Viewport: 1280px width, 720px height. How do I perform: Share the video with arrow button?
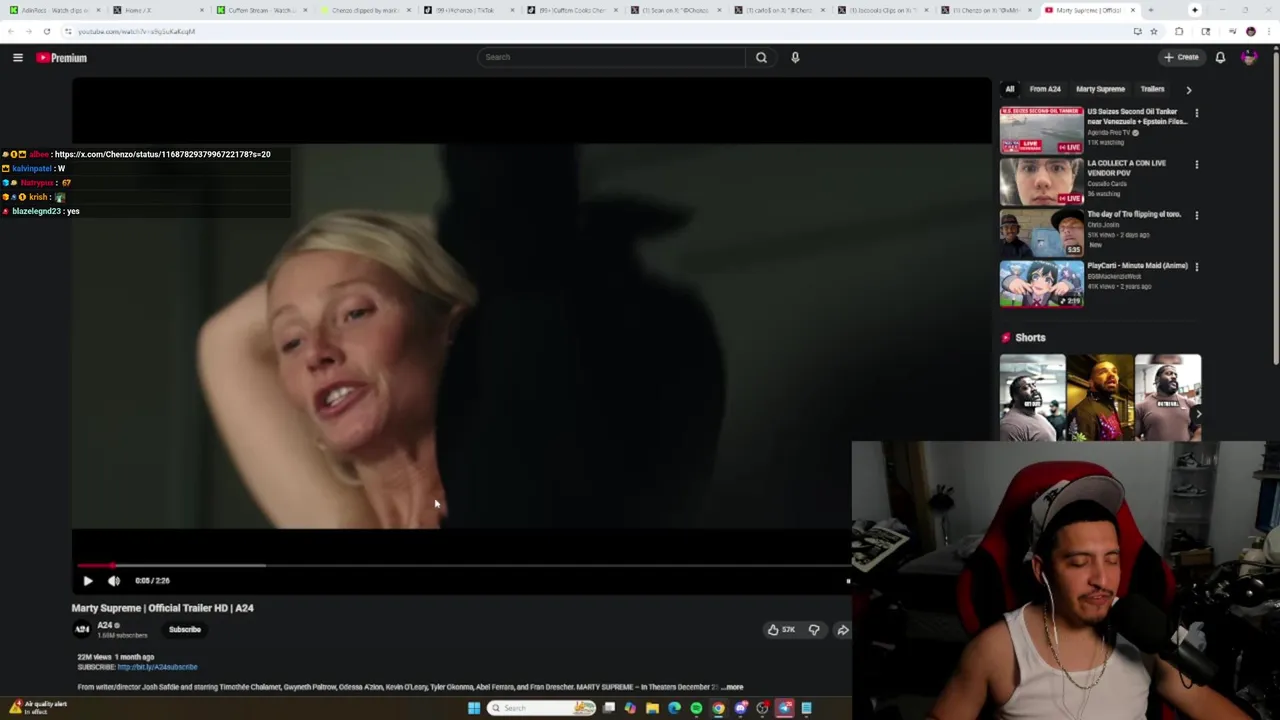coord(842,629)
